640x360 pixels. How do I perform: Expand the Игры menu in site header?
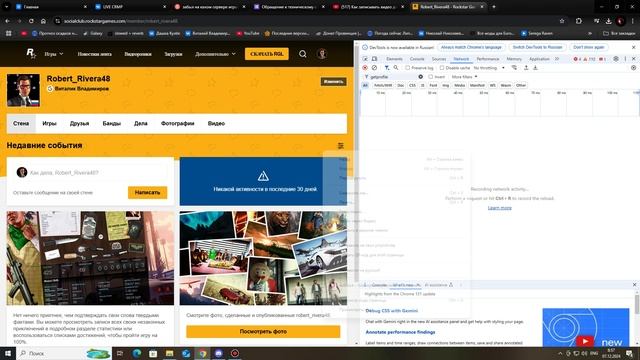(54, 54)
